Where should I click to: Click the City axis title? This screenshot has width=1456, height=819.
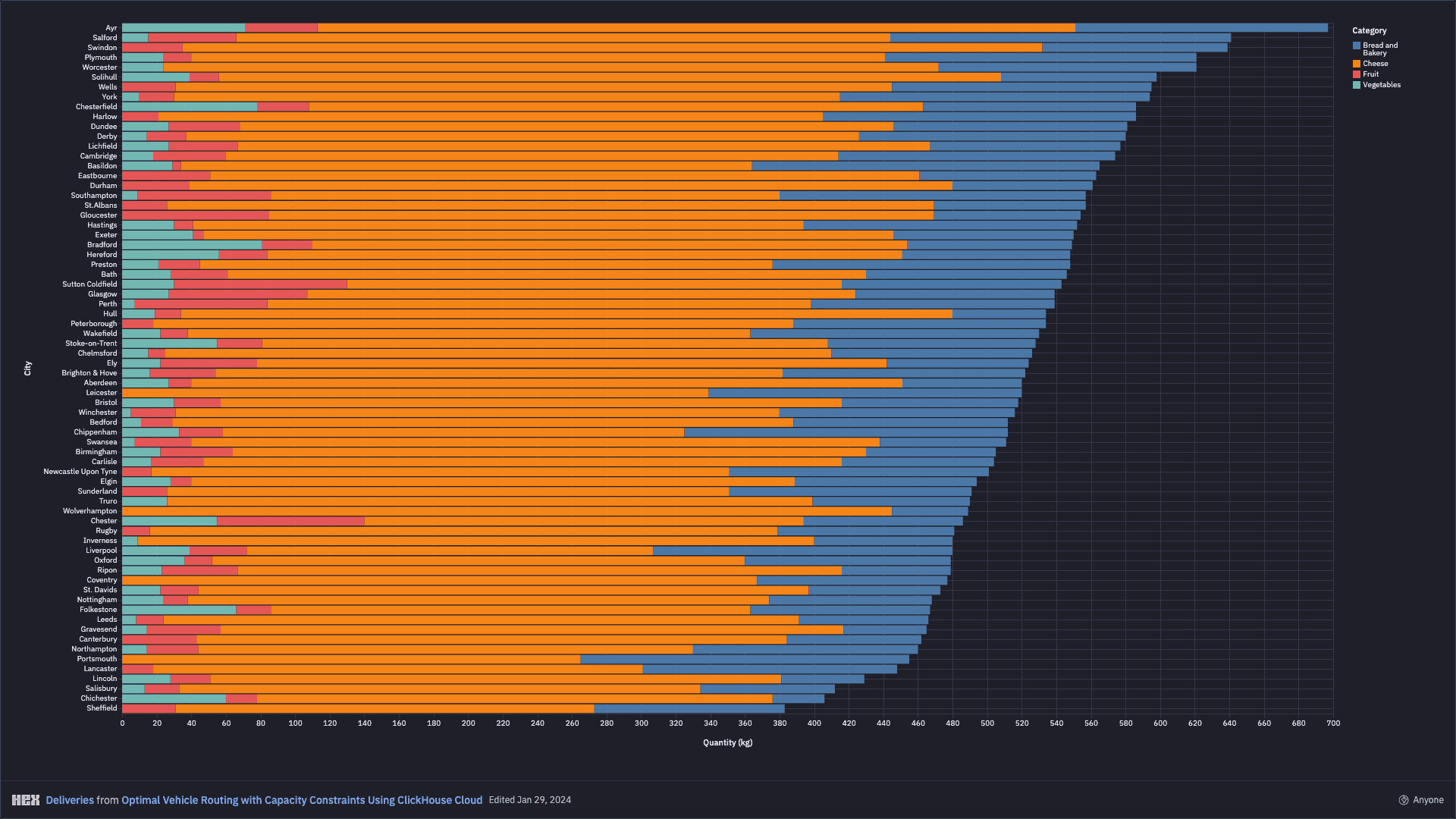click(x=28, y=369)
